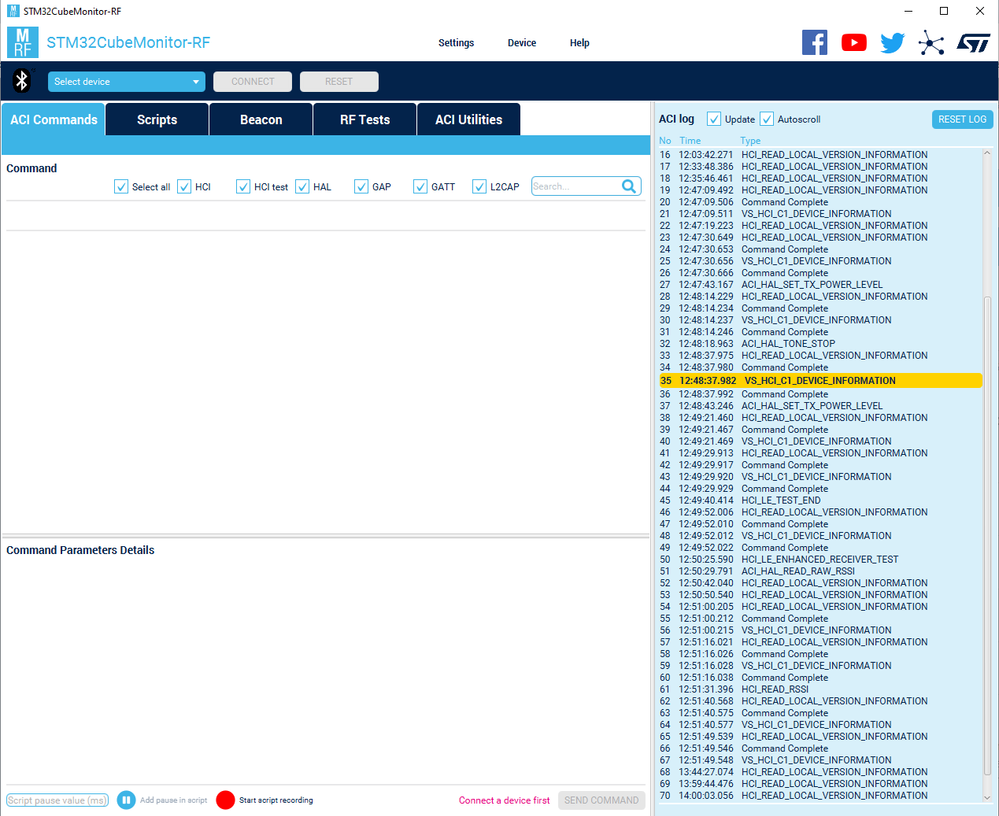Select log entry 61 HCI_READ_RSSI
999x816 pixels.
pyautogui.click(x=821, y=689)
